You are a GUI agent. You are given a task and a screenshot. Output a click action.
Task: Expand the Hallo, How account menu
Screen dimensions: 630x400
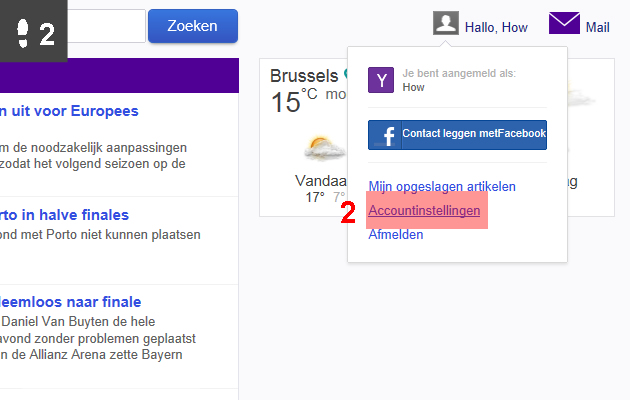click(x=496, y=27)
